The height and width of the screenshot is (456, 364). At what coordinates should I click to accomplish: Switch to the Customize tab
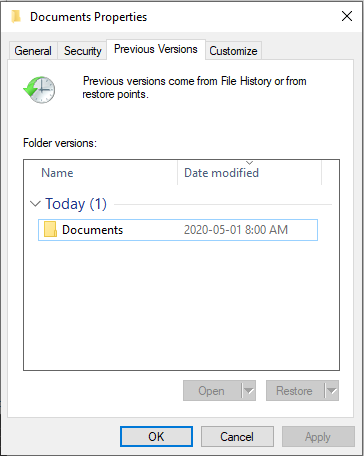[233, 51]
